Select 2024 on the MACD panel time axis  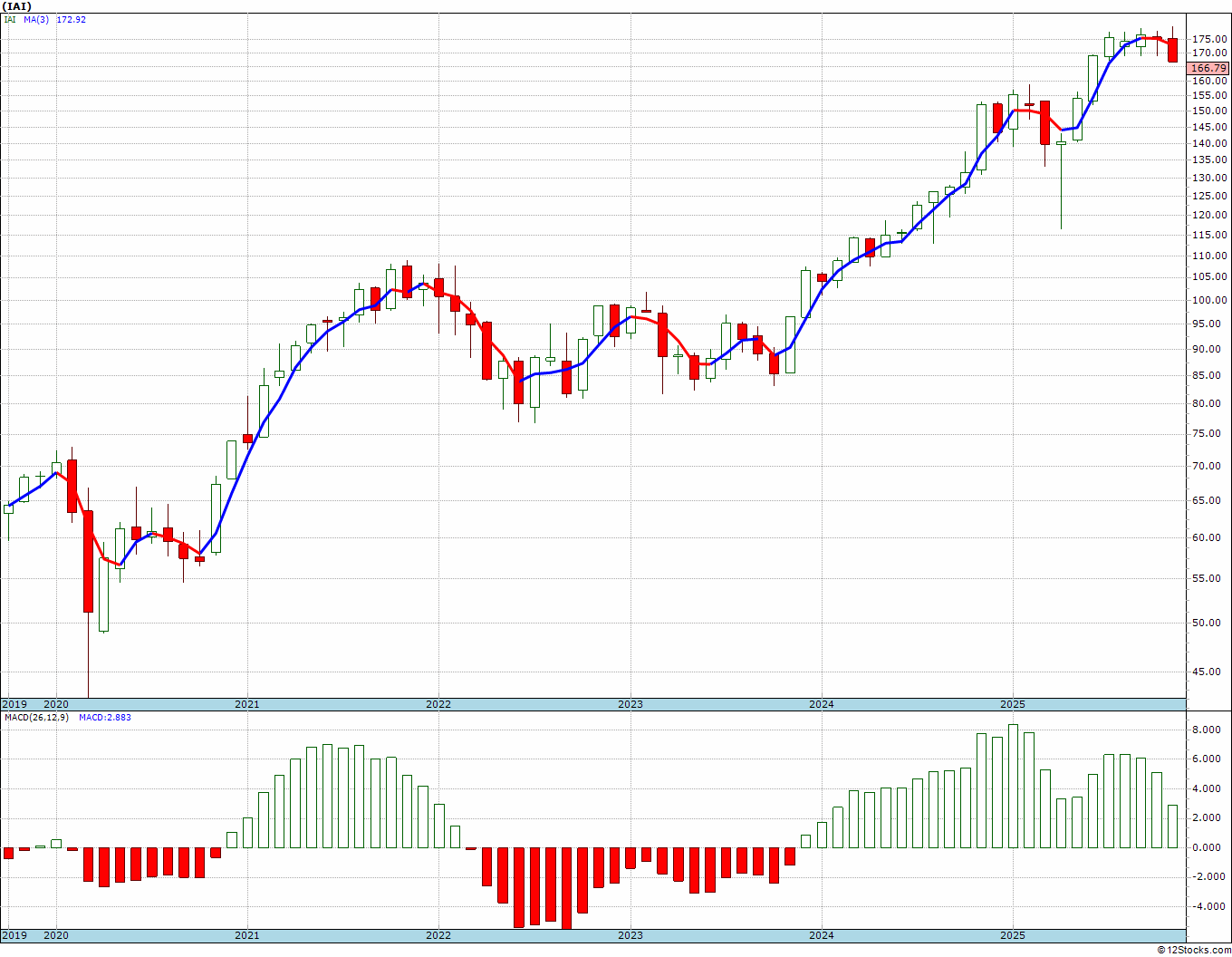point(822,935)
